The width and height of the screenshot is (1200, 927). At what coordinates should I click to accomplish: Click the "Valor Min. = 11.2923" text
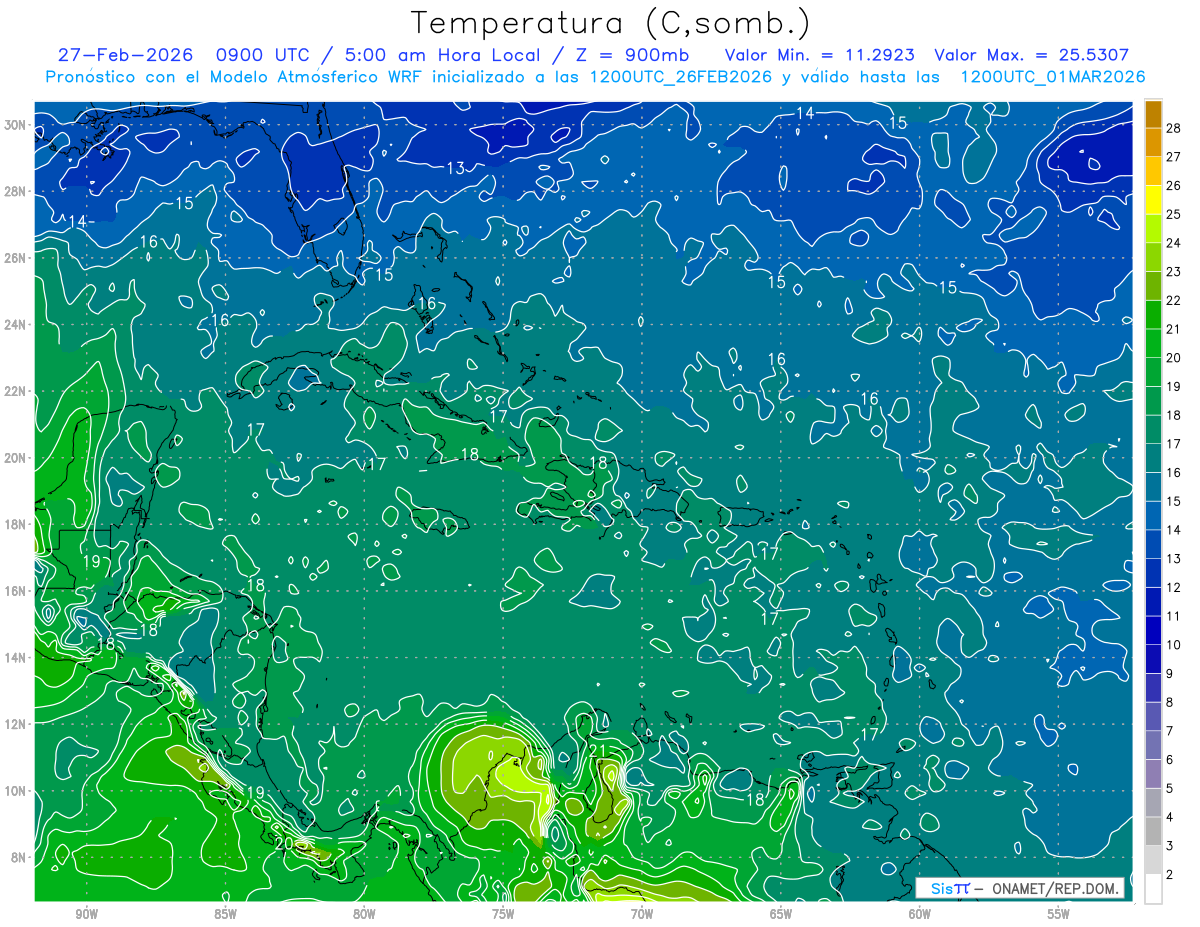pyautogui.click(x=819, y=55)
